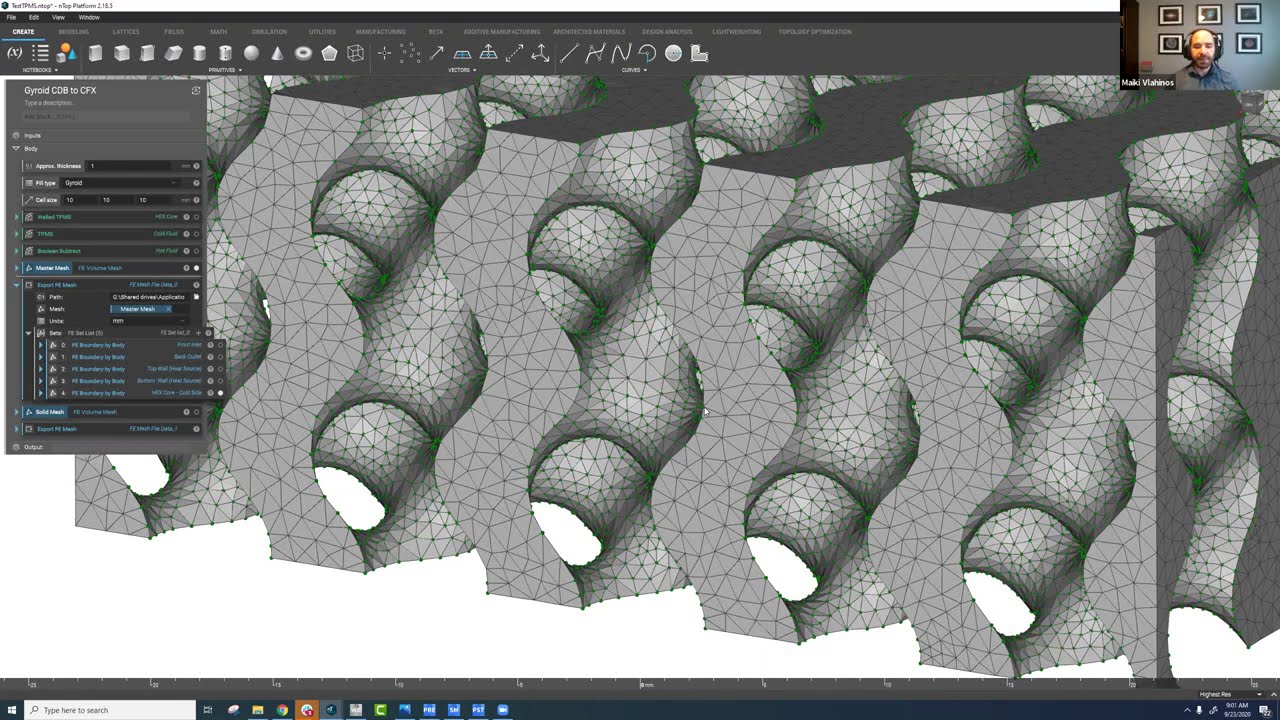Toggle visibility dot for Boolean Subtract block
Image resolution: width=1280 pixels, height=720 pixels.
pyautogui.click(x=196, y=251)
